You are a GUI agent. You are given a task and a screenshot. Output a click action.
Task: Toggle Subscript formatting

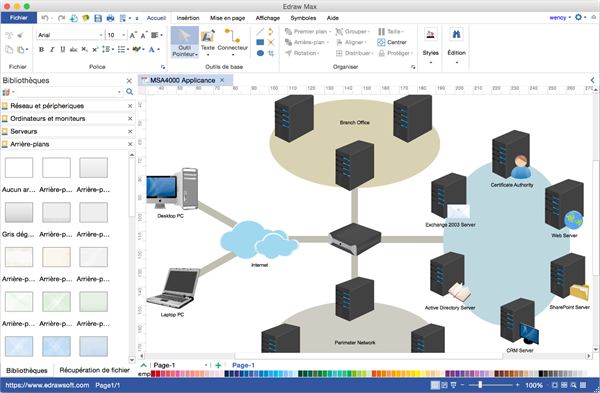(85, 49)
